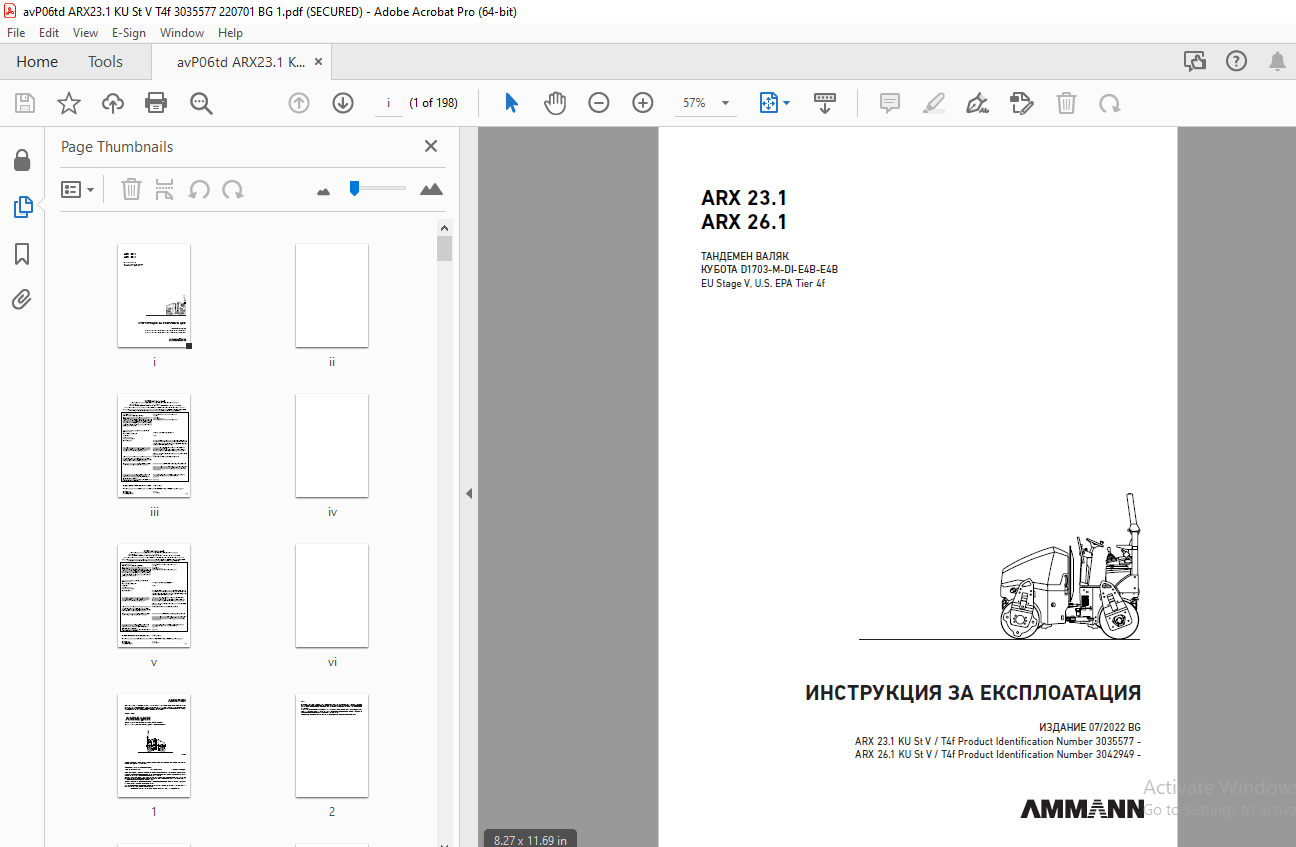
Task: Zoom in with the plus button
Action: click(643, 103)
